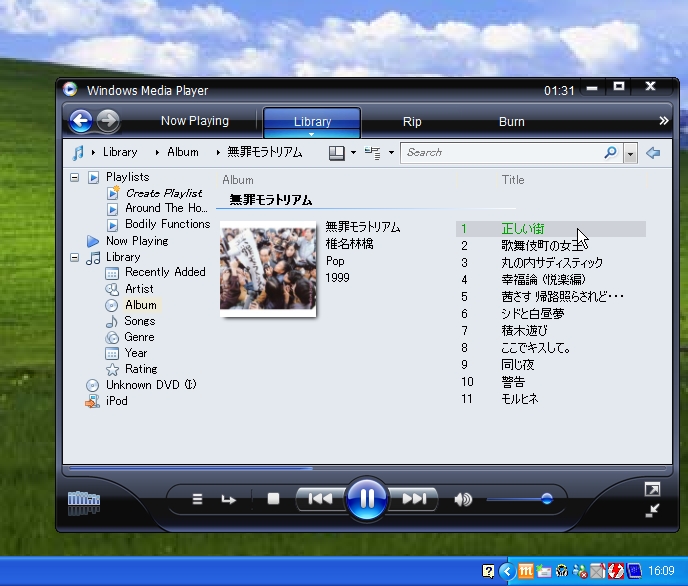
Task: Switch to full mode view icon
Action: pyautogui.click(x=652, y=489)
